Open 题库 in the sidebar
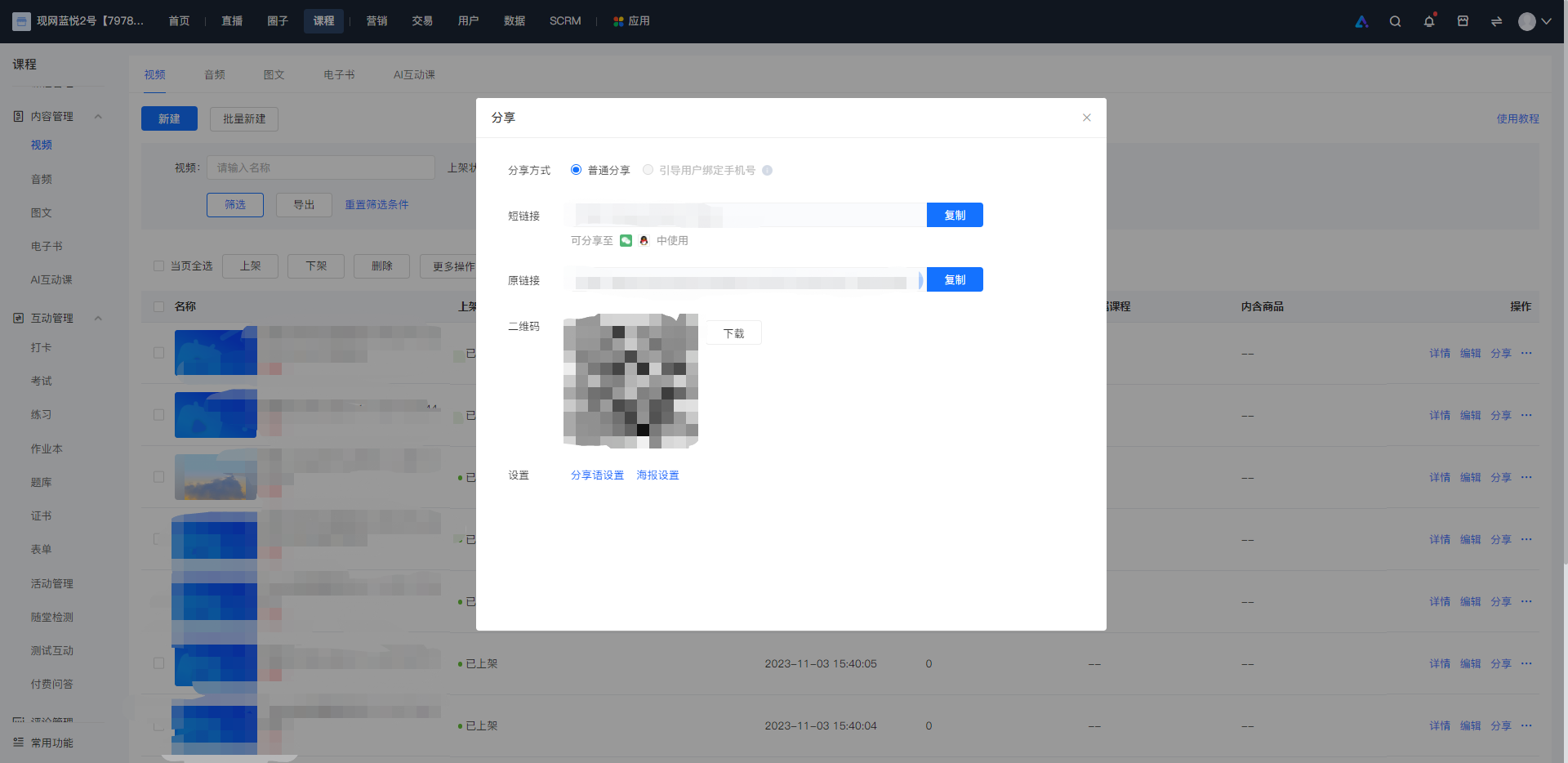Viewport: 1568px width, 763px height. pyautogui.click(x=41, y=482)
